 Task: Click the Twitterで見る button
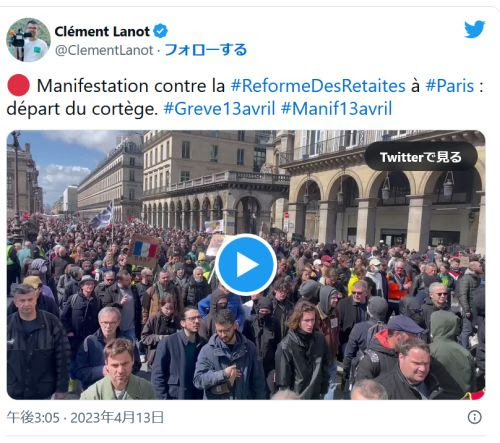click(421, 157)
